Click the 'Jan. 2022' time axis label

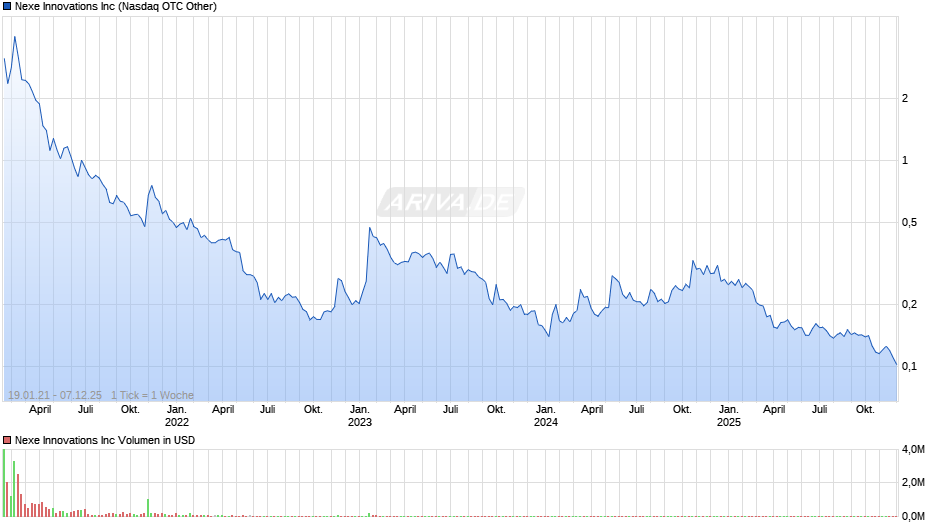tap(177, 416)
